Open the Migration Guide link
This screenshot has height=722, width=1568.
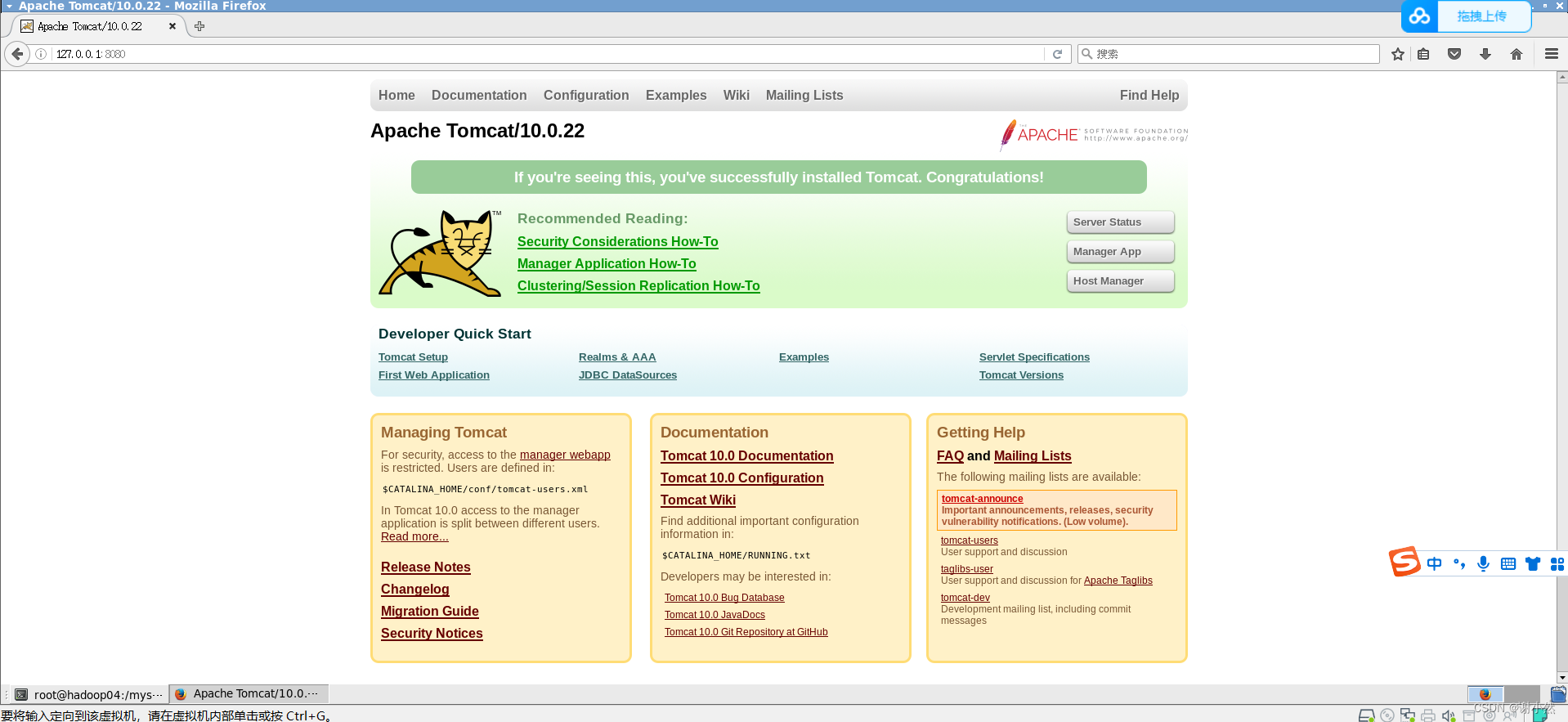[x=430, y=611]
